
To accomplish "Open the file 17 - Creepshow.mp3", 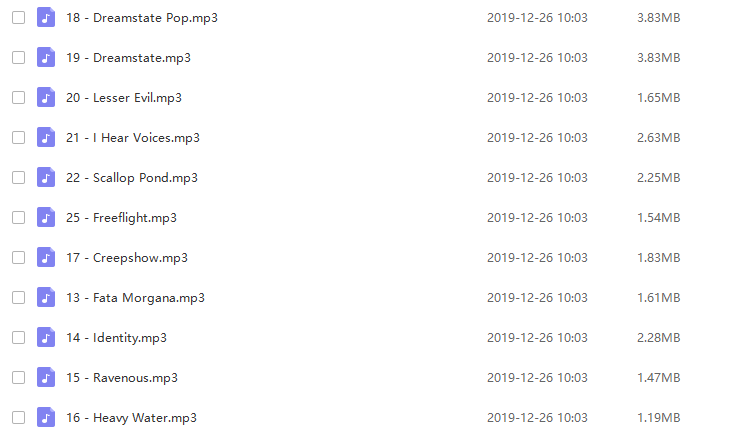I will coord(127,258).
